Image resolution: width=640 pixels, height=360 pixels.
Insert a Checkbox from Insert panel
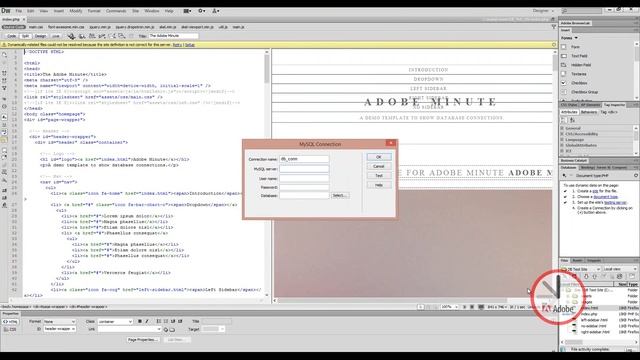pyautogui.click(x=579, y=83)
